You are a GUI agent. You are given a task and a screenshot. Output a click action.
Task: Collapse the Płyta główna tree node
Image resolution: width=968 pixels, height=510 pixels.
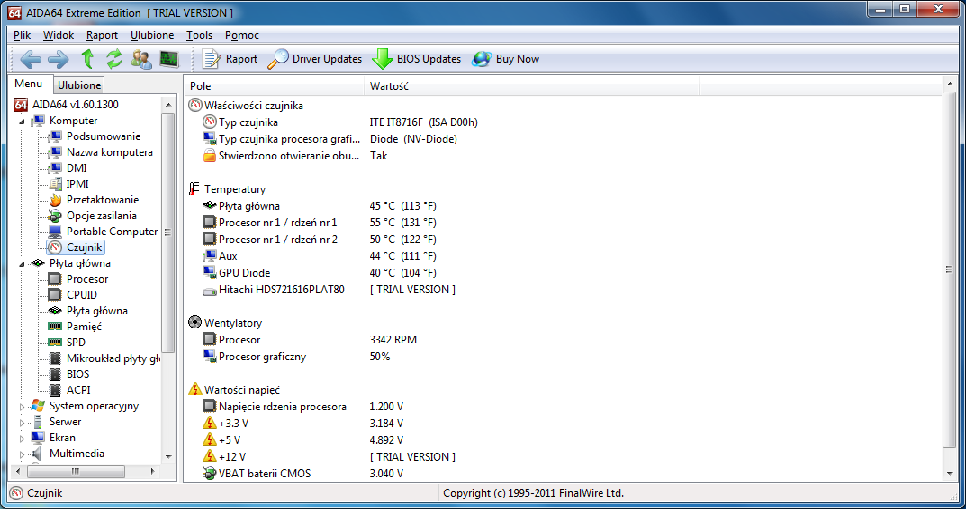click(x=22, y=264)
